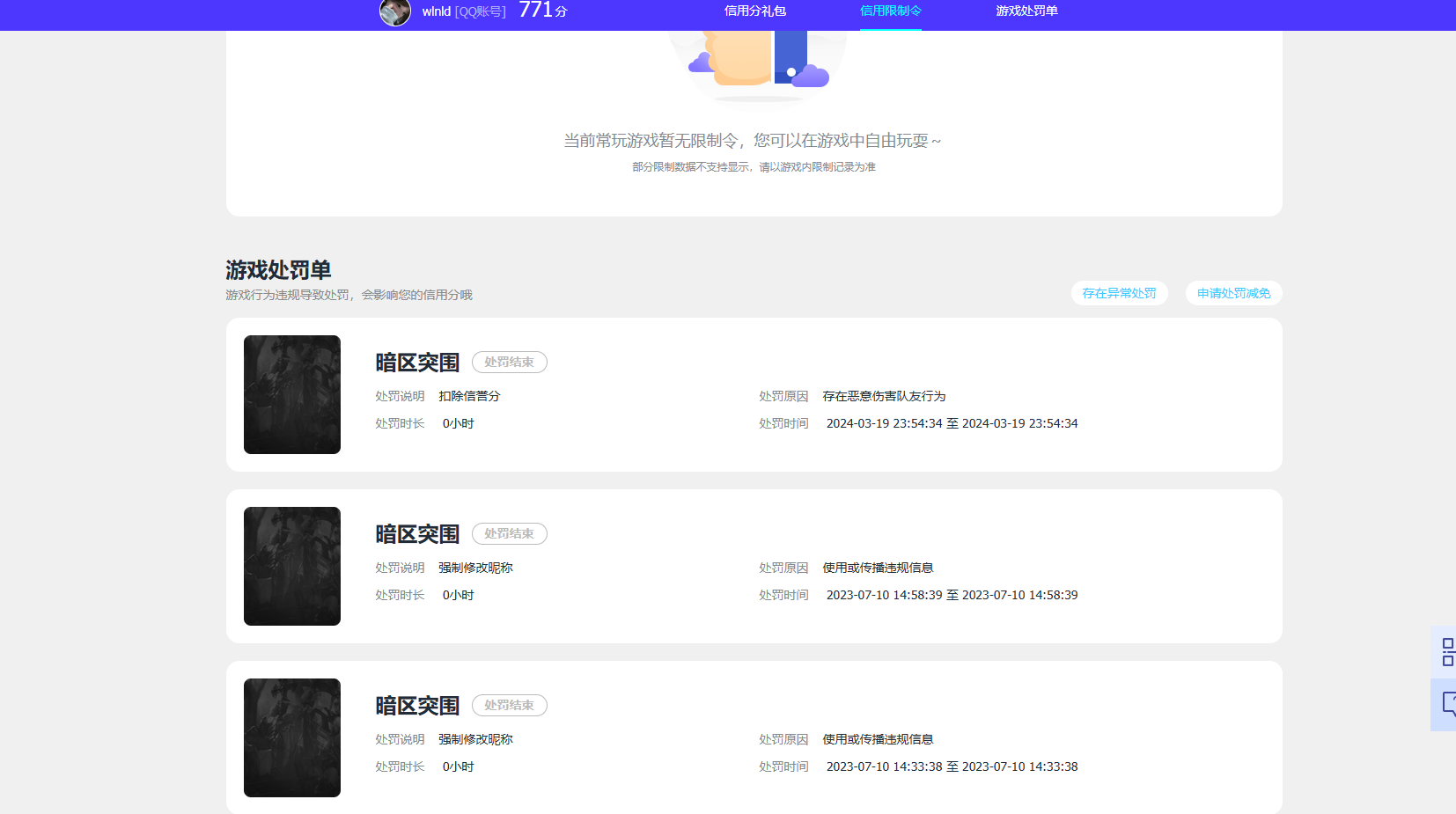Click the 游戏处罚单 section heading
The width and height of the screenshot is (1456, 814).
coord(278,270)
